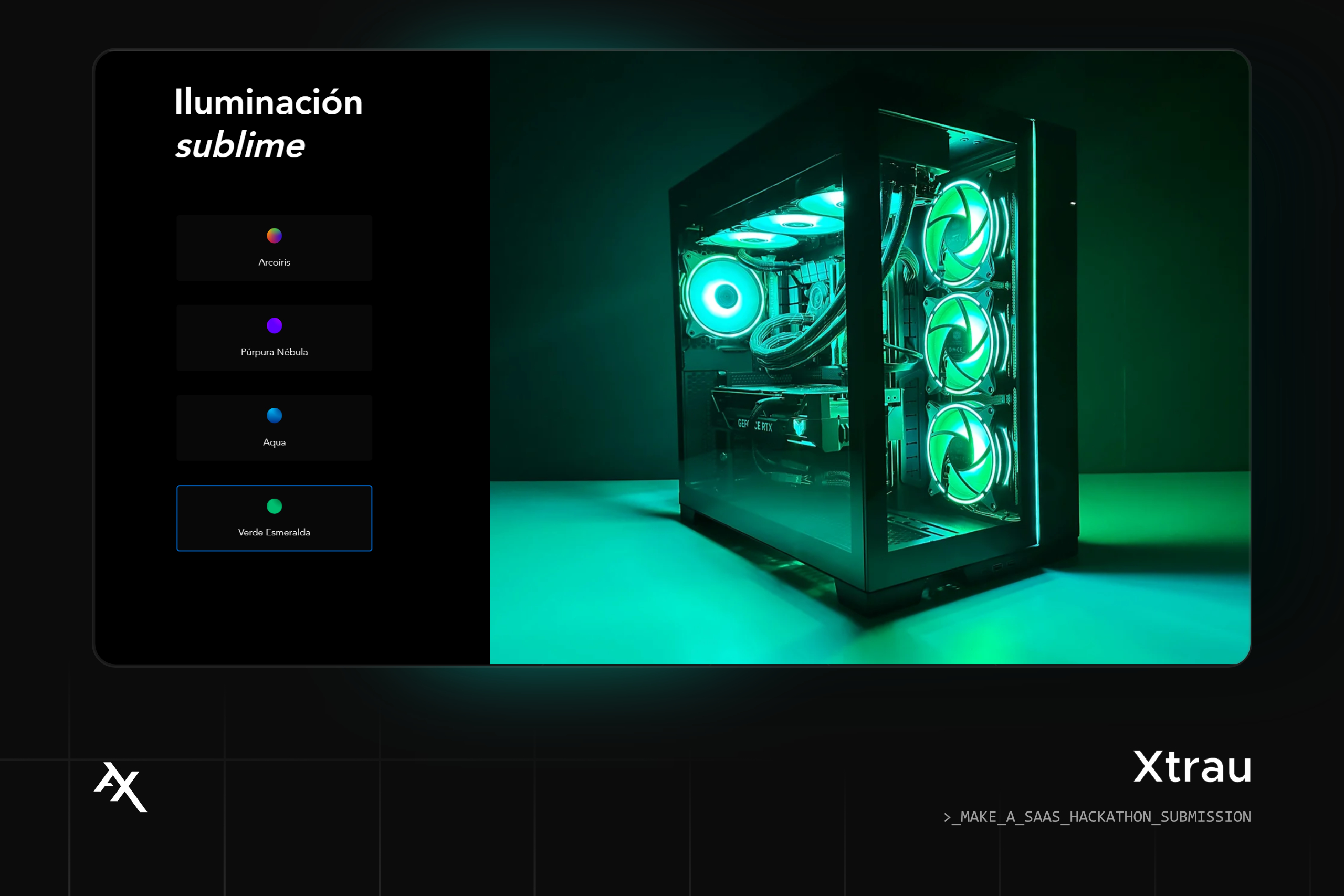Select the Arcoíris lighting option label
The width and height of the screenshot is (1344, 896).
click(x=274, y=262)
